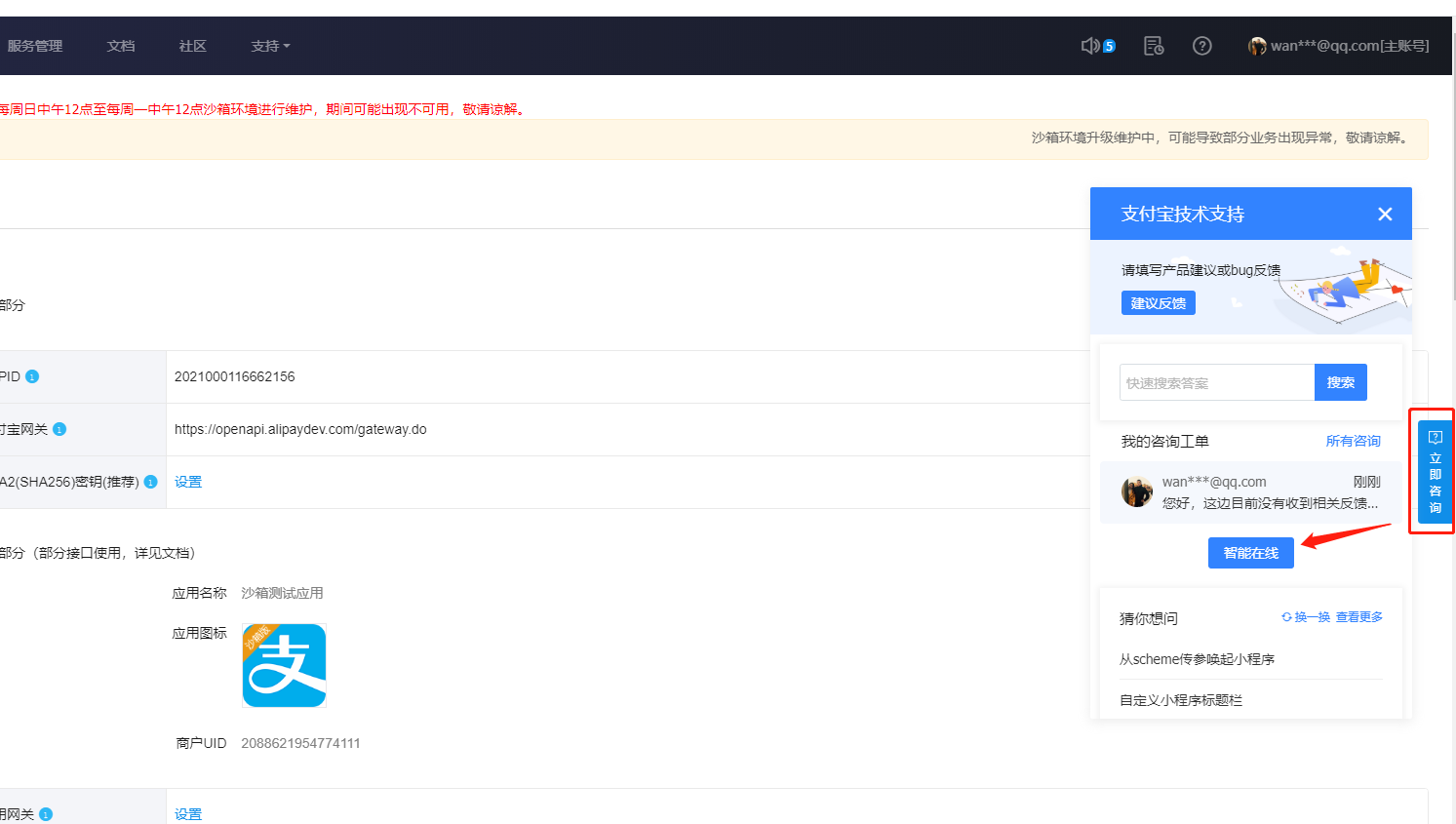The image size is (1456, 824).
Task: Focus the 快速搜索答案 search field
Action: 1217,382
